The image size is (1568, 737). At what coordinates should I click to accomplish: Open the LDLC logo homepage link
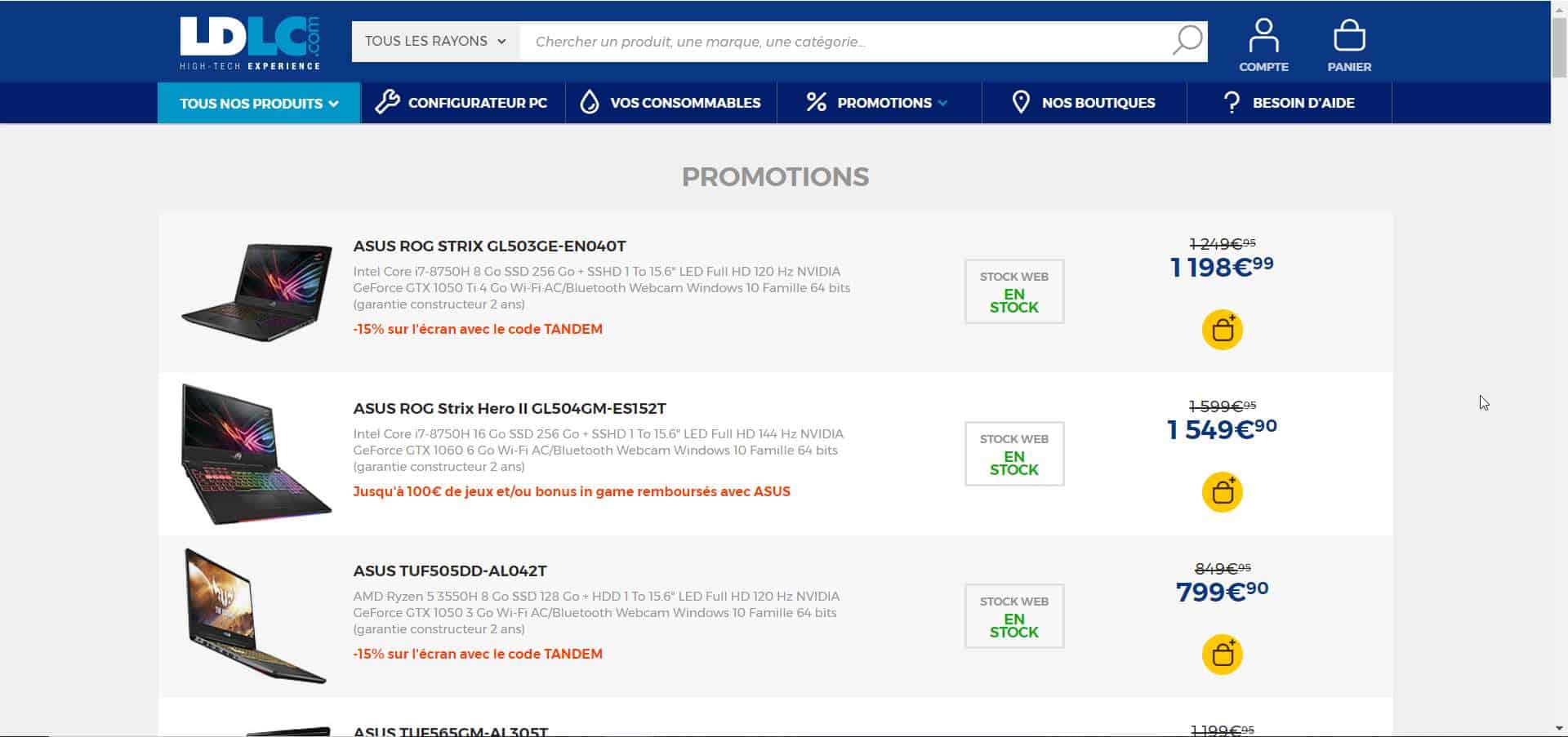250,43
